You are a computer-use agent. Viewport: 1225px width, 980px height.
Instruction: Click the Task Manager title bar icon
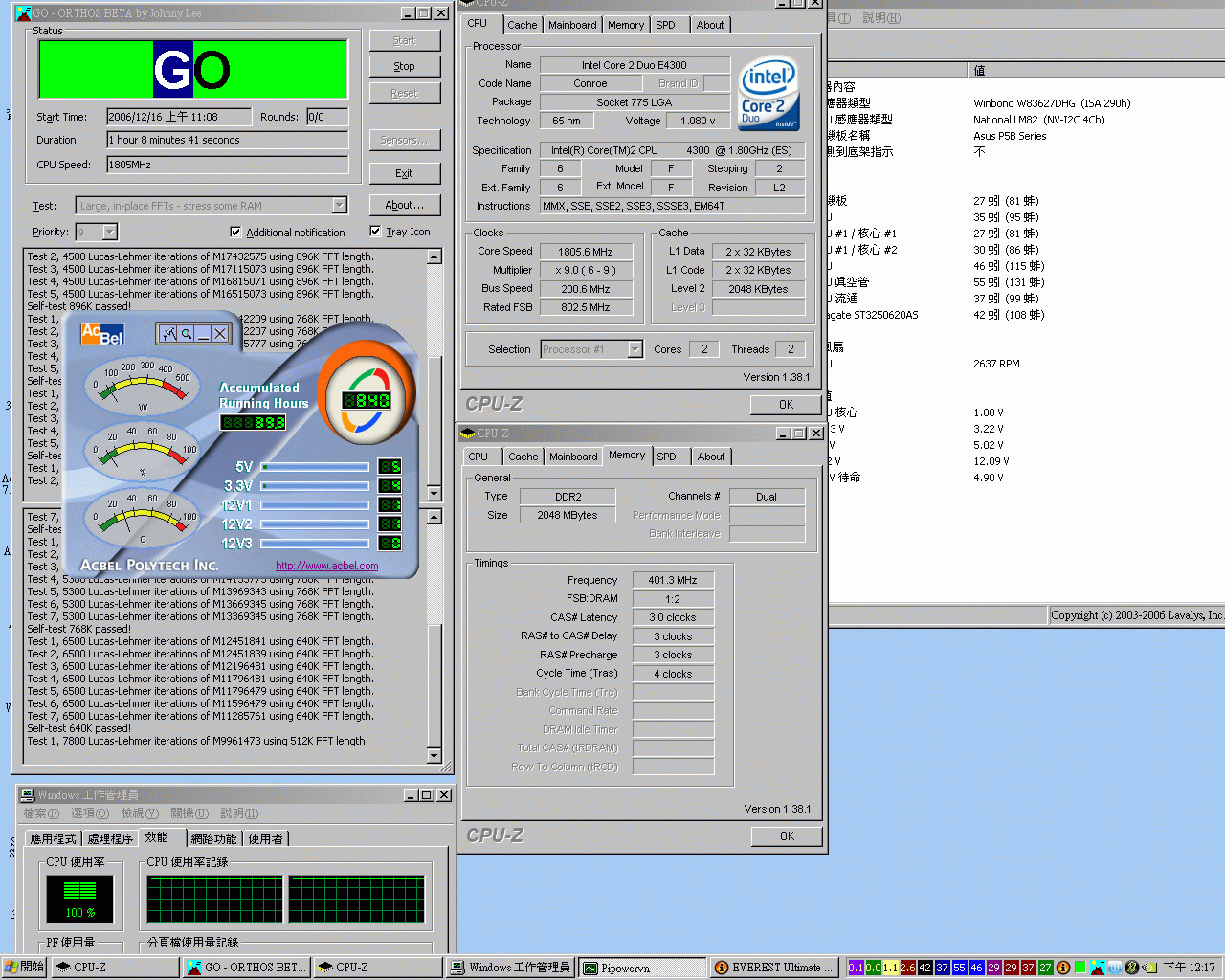[x=28, y=795]
